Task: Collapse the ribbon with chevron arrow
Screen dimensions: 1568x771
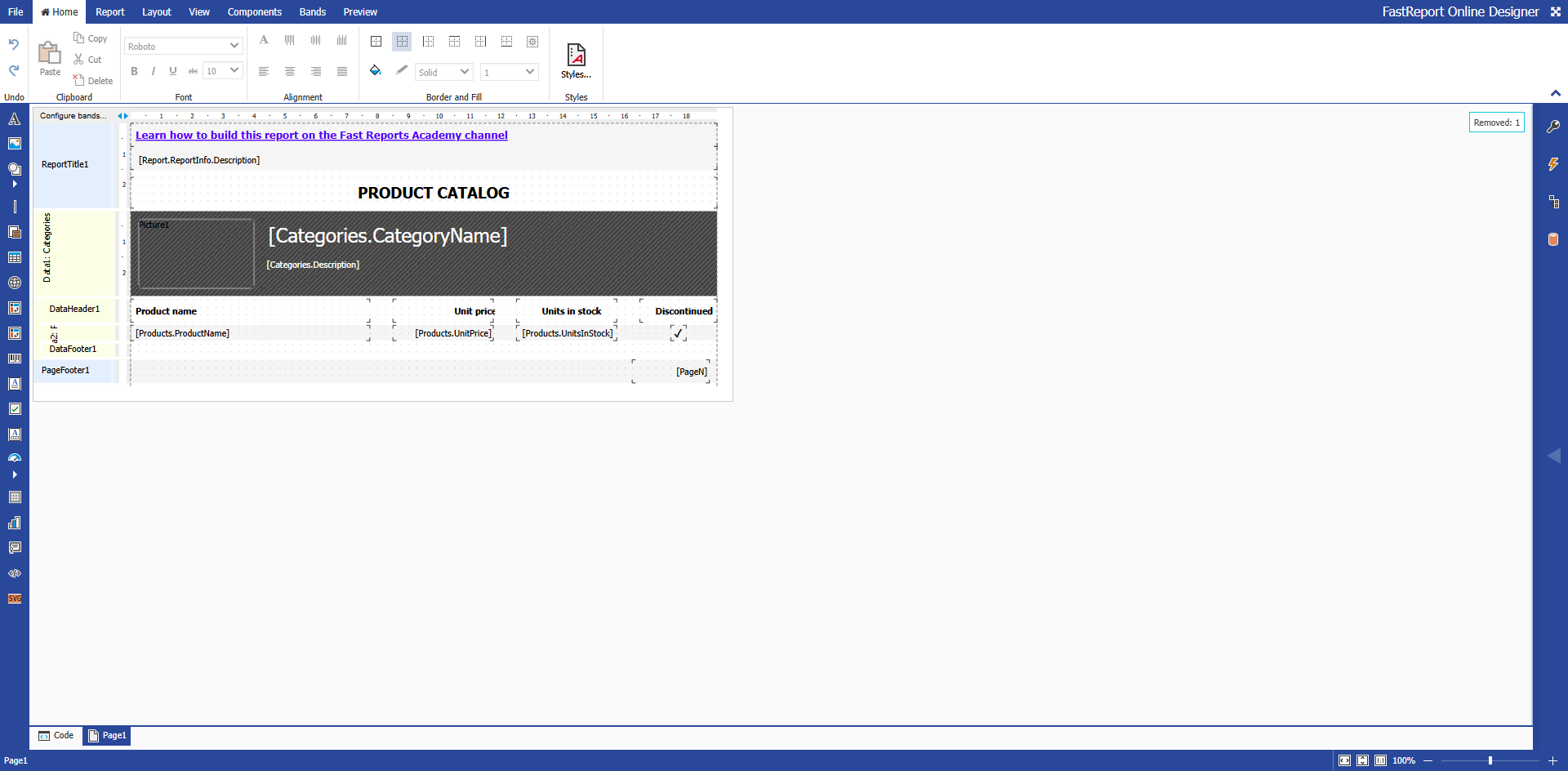Action: point(1556,93)
